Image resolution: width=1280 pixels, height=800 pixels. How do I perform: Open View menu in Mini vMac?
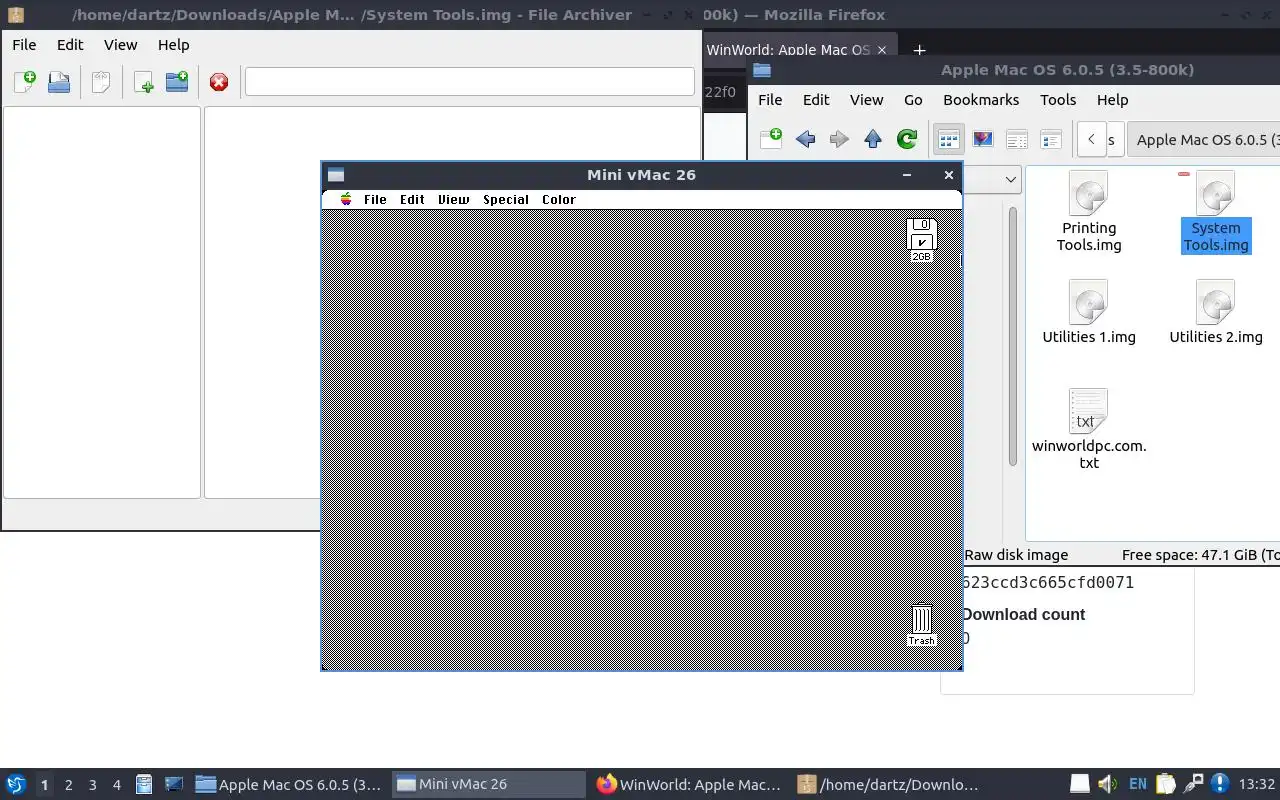tap(453, 199)
